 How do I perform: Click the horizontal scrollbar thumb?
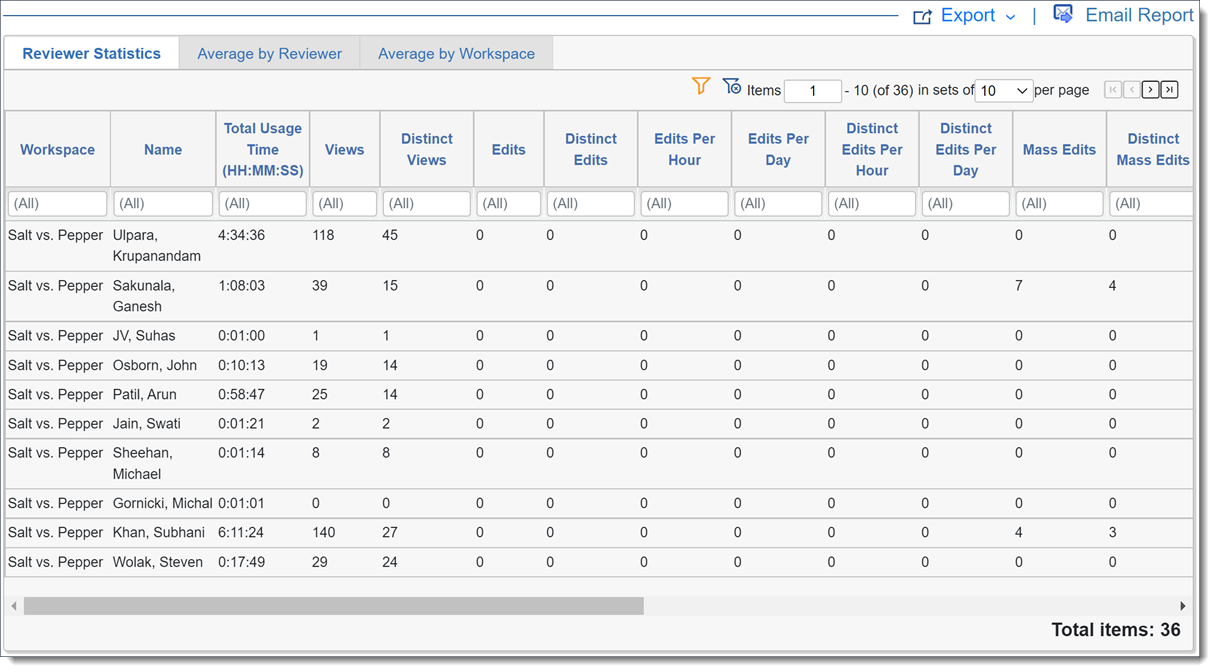click(334, 606)
